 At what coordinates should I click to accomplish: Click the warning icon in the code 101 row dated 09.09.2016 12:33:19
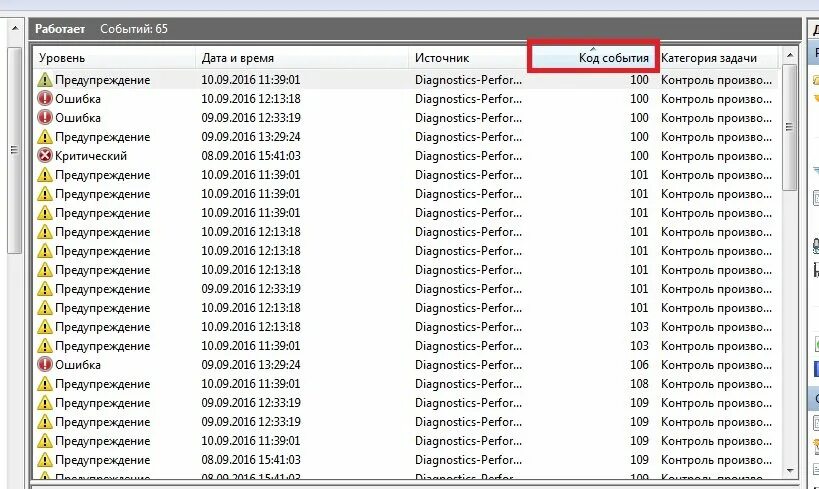click(45, 289)
